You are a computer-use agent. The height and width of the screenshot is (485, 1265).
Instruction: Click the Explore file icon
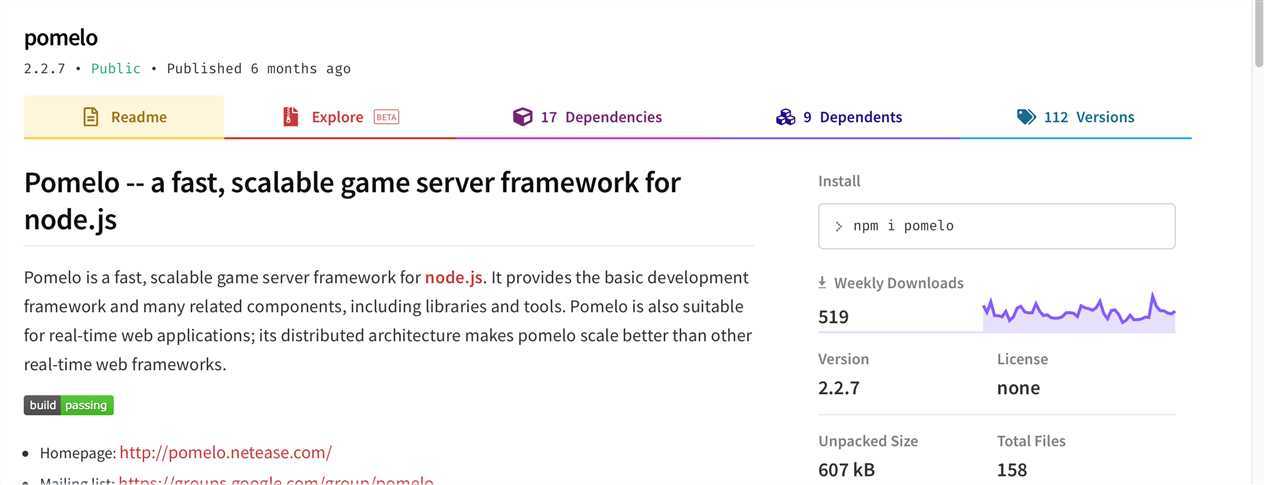click(291, 117)
